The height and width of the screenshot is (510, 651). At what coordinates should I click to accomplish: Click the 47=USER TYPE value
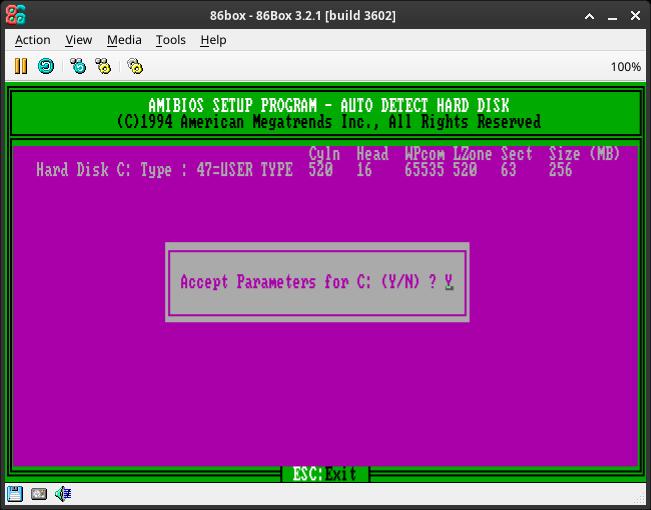pos(245,169)
